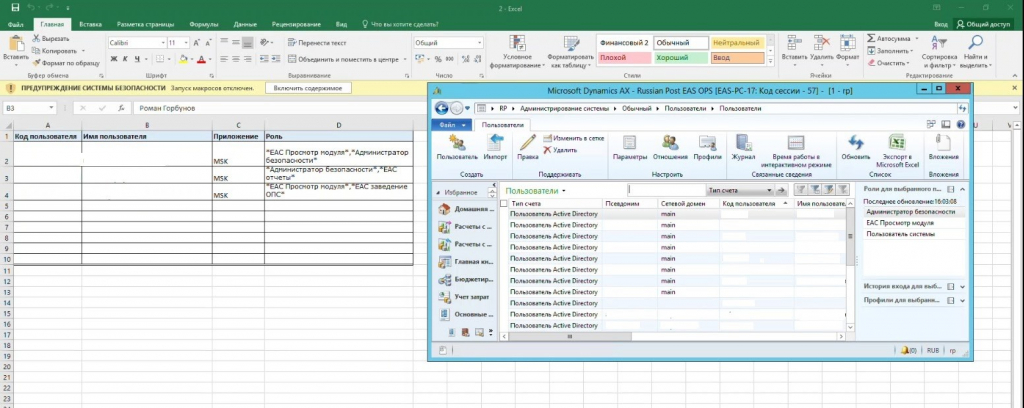Click the Журнал icon in Dynamics AX
This screenshot has height=408, width=1024.
(x=743, y=143)
